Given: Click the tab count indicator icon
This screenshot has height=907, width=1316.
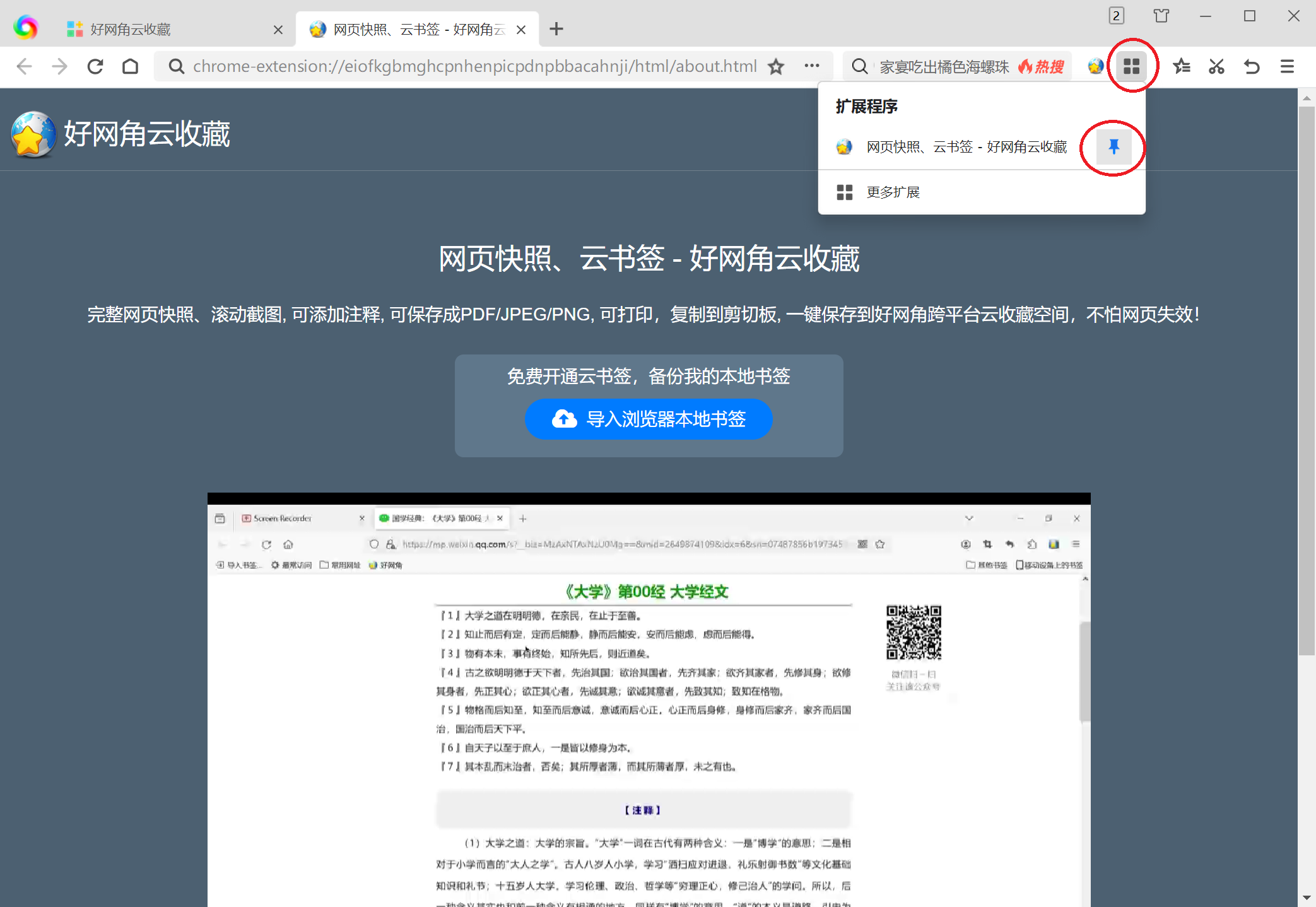Looking at the screenshot, I should pos(1116,16).
